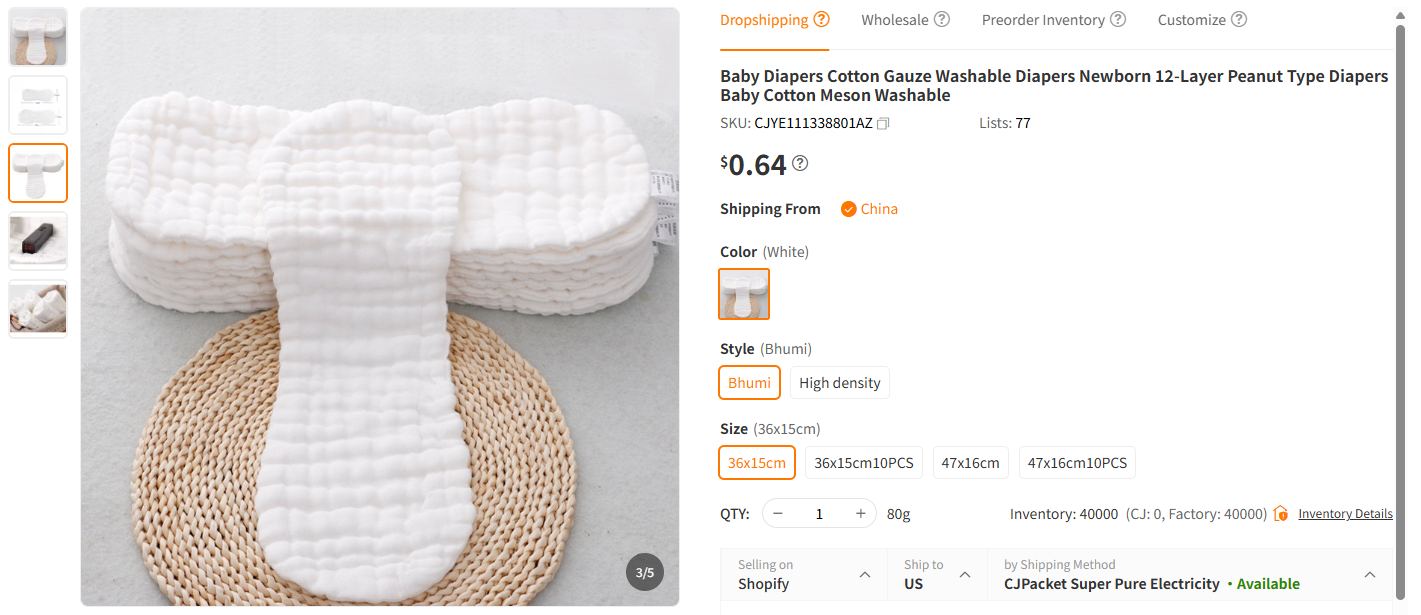Open the last product thumbnail

37,308
